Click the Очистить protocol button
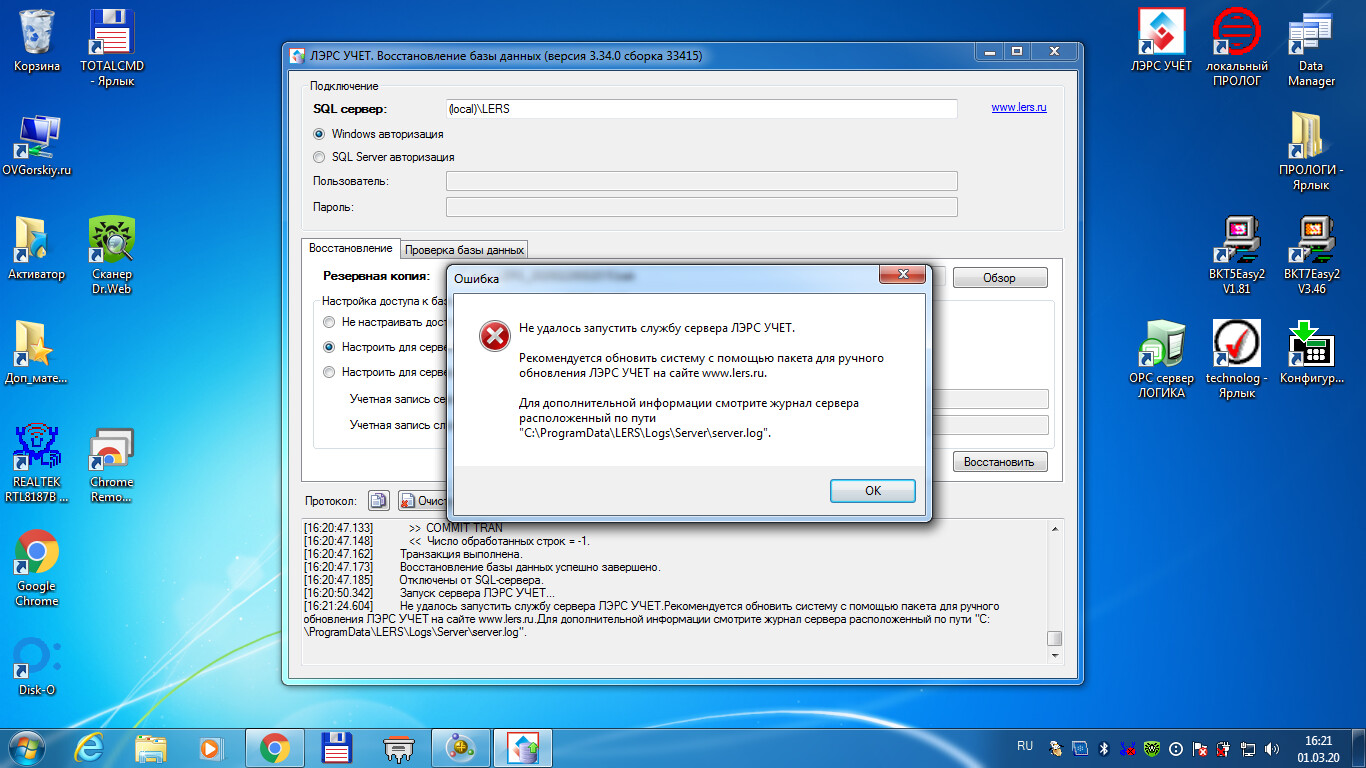The image size is (1366, 768). 421,500
